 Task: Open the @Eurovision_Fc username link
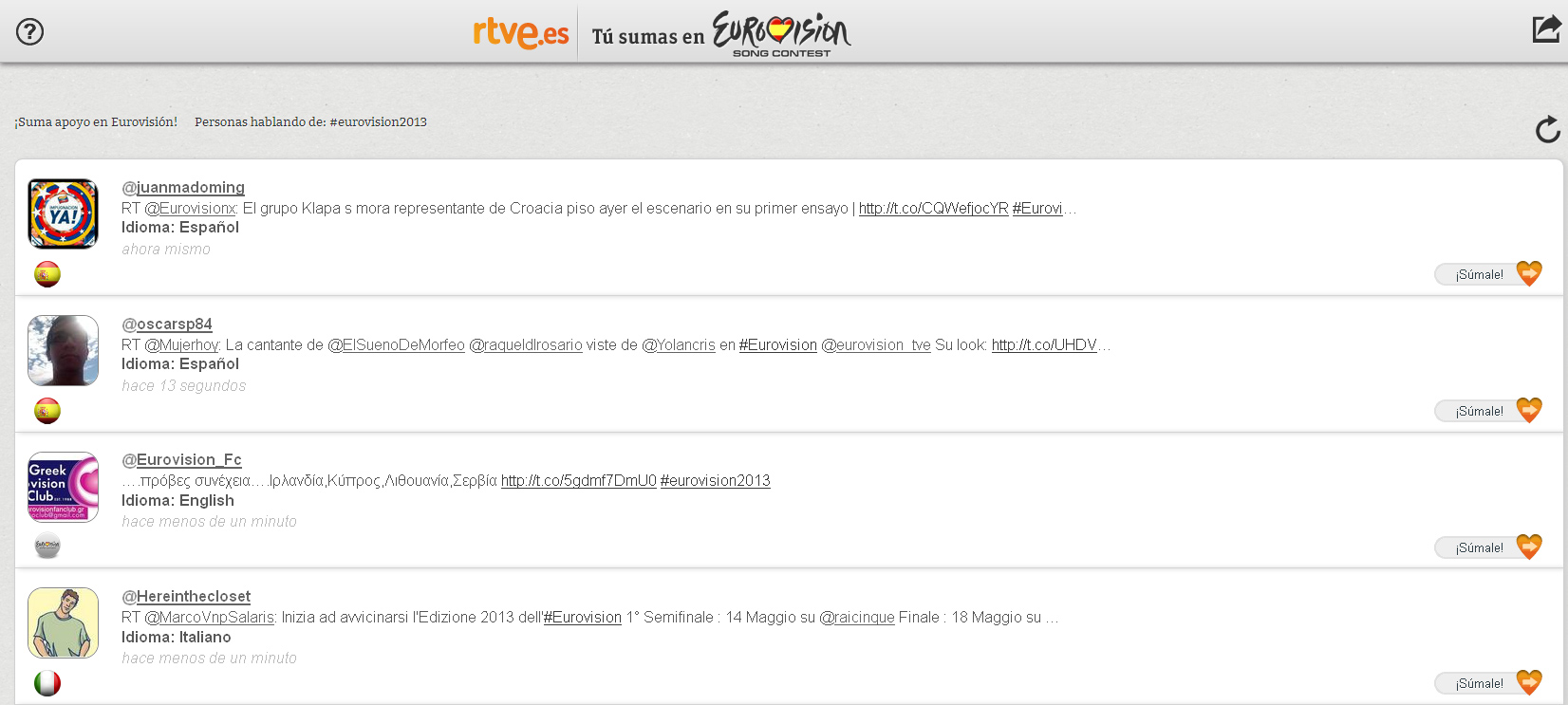tap(181, 460)
